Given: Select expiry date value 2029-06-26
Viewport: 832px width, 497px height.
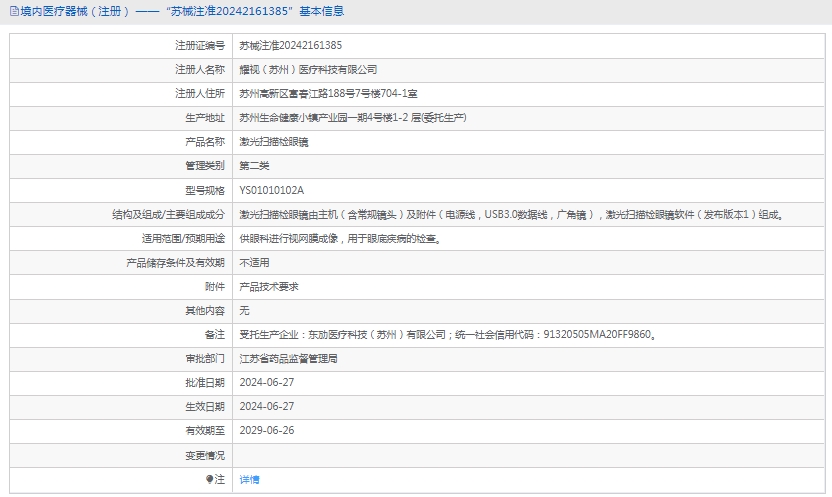Looking at the screenshot, I should pyautogui.click(x=267, y=431).
